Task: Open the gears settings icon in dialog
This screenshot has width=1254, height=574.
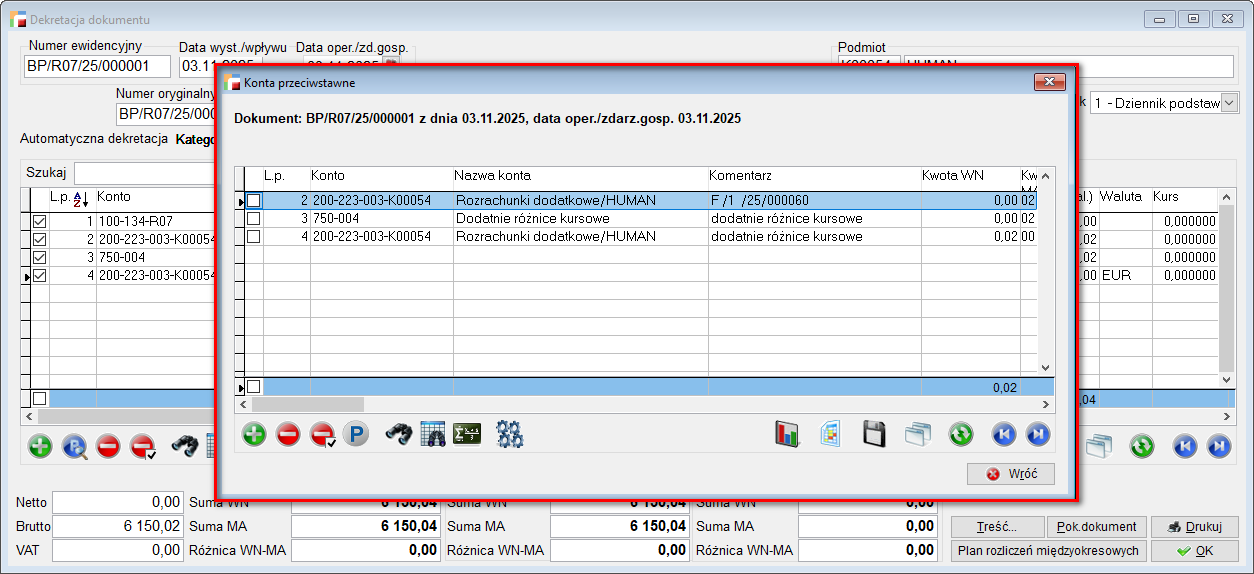Action: click(x=510, y=434)
